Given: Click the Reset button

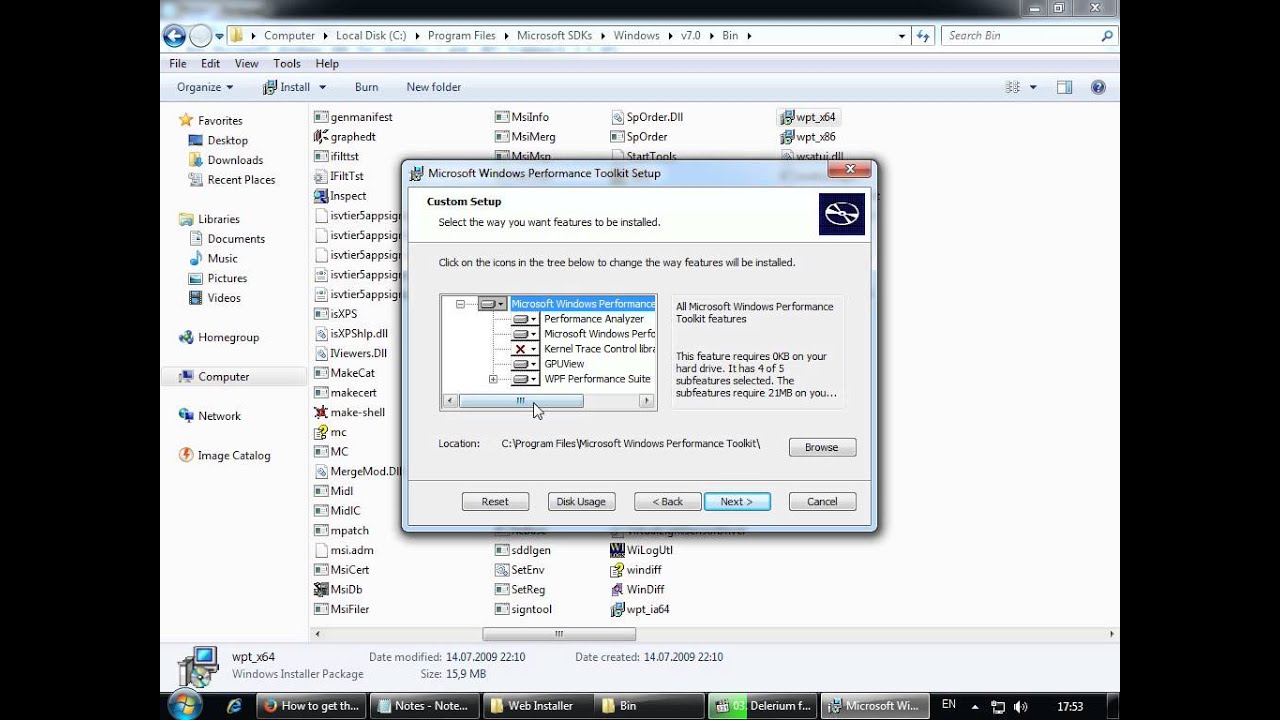Looking at the screenshot, I should click(495, 501).
